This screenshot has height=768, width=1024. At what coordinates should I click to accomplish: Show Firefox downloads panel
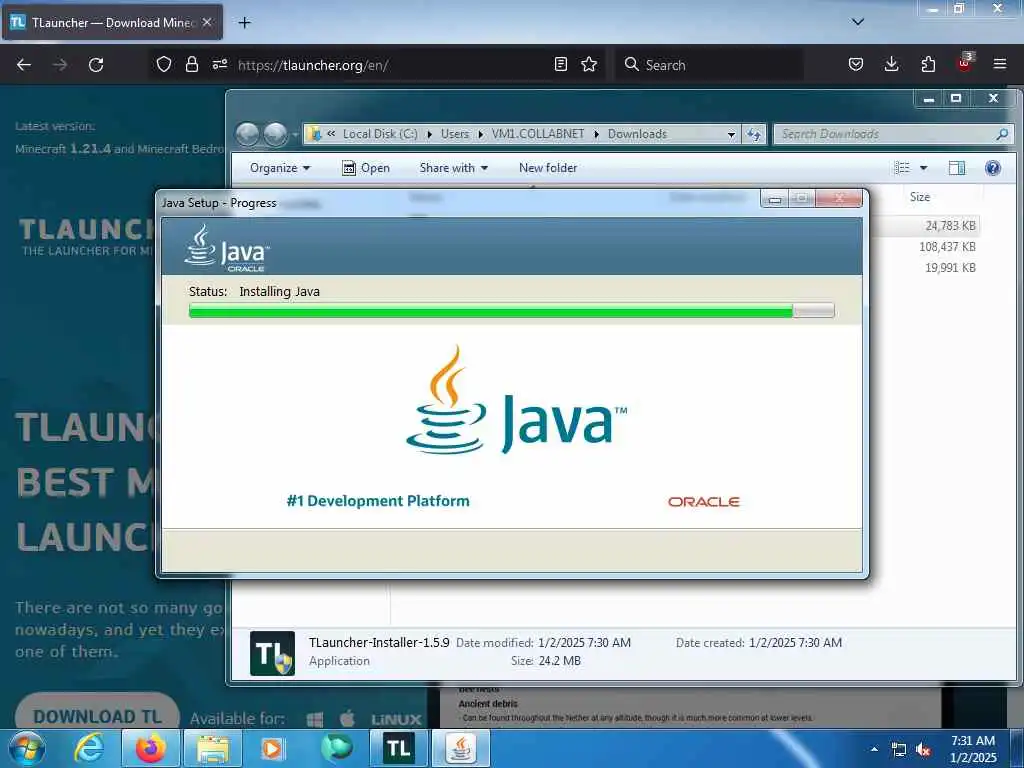891,64
